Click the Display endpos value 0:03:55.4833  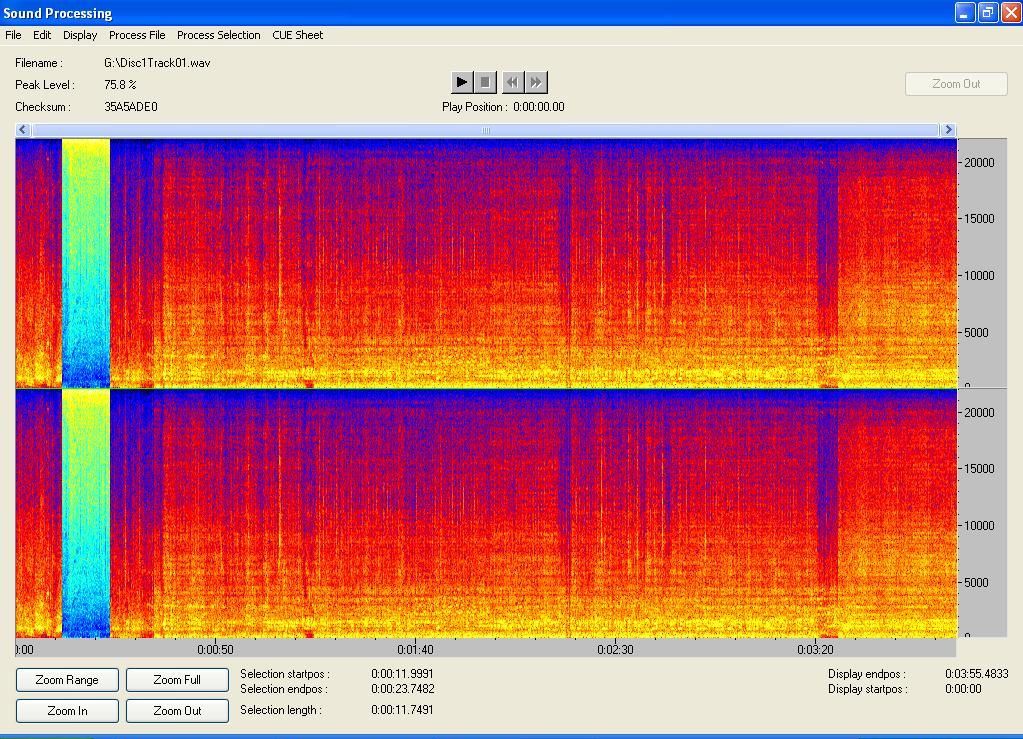[977, 674]
